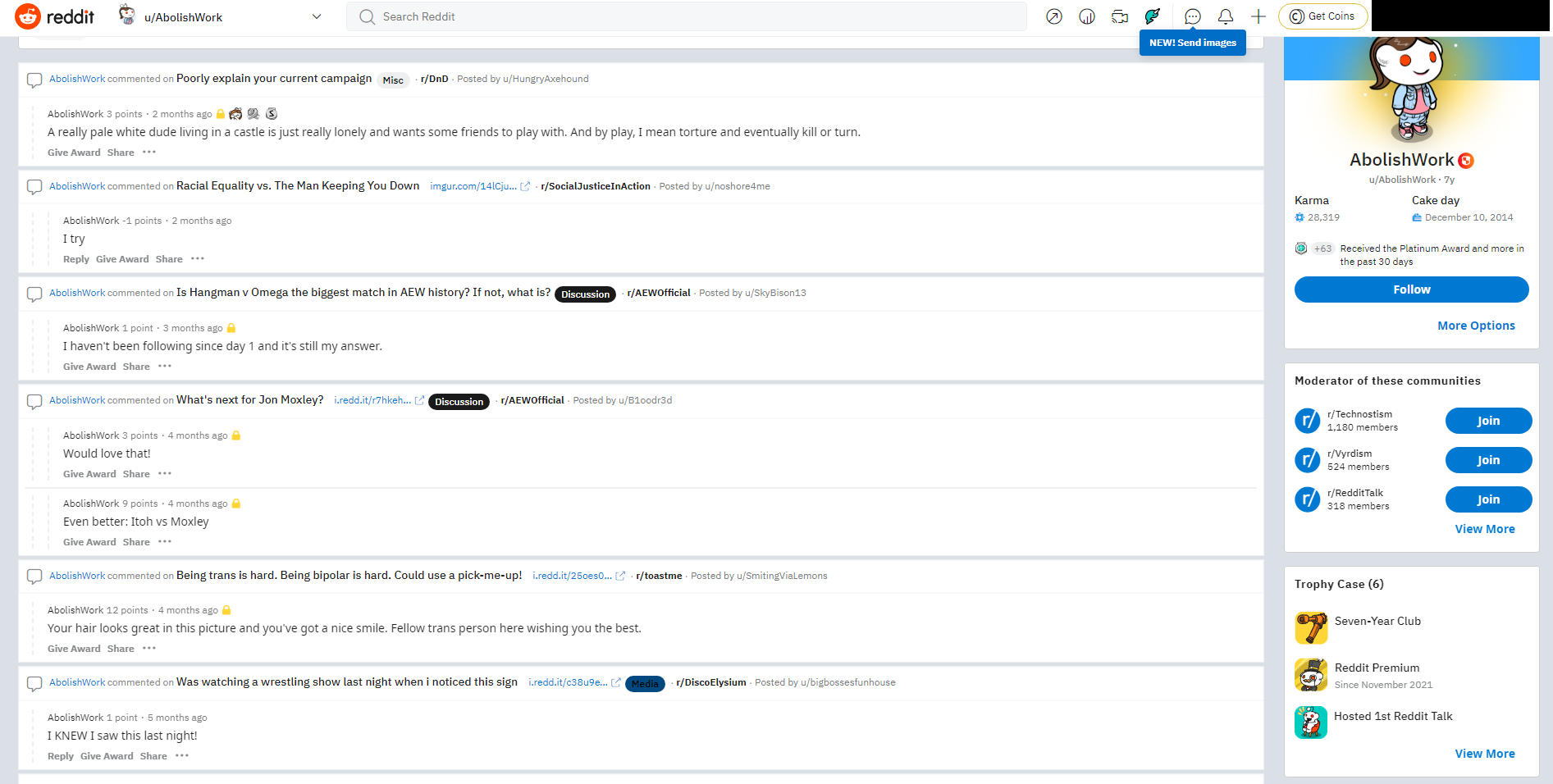Click the r/Technostism community icon
Screen dimensions: 1553x784
point(1308,421)
